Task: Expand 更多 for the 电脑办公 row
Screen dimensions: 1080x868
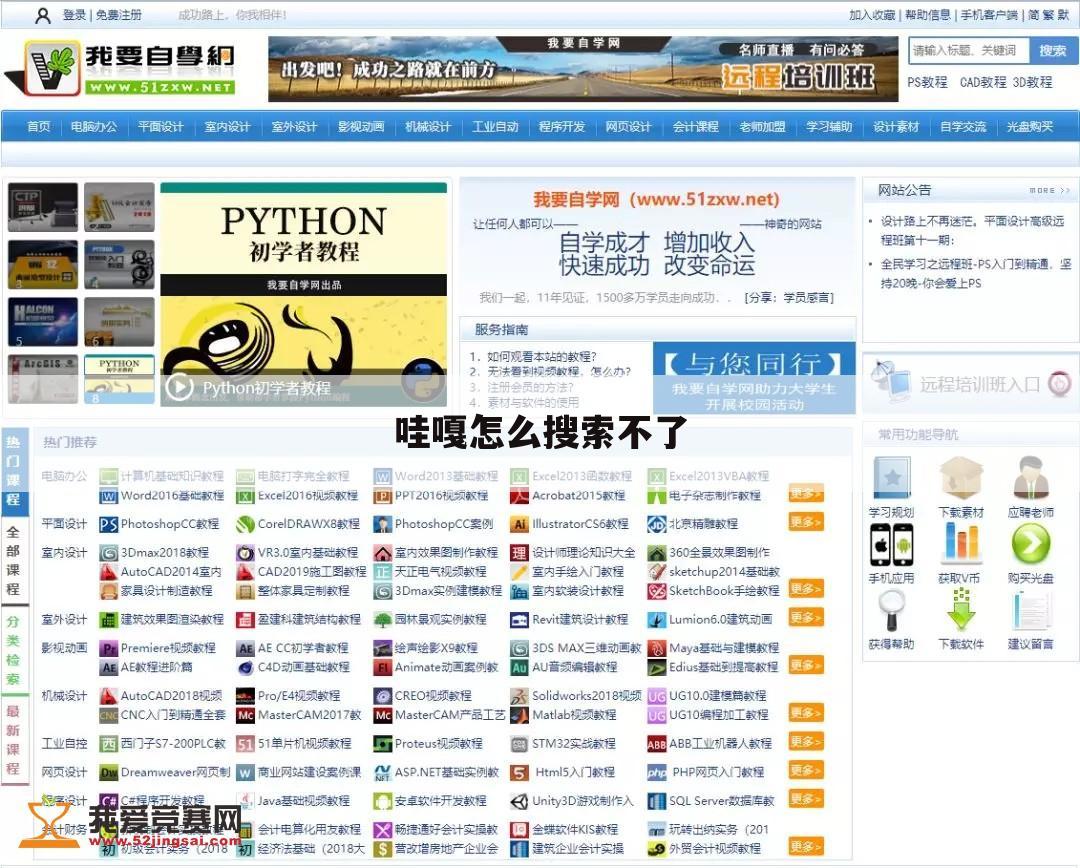Action: click(806, 494)
